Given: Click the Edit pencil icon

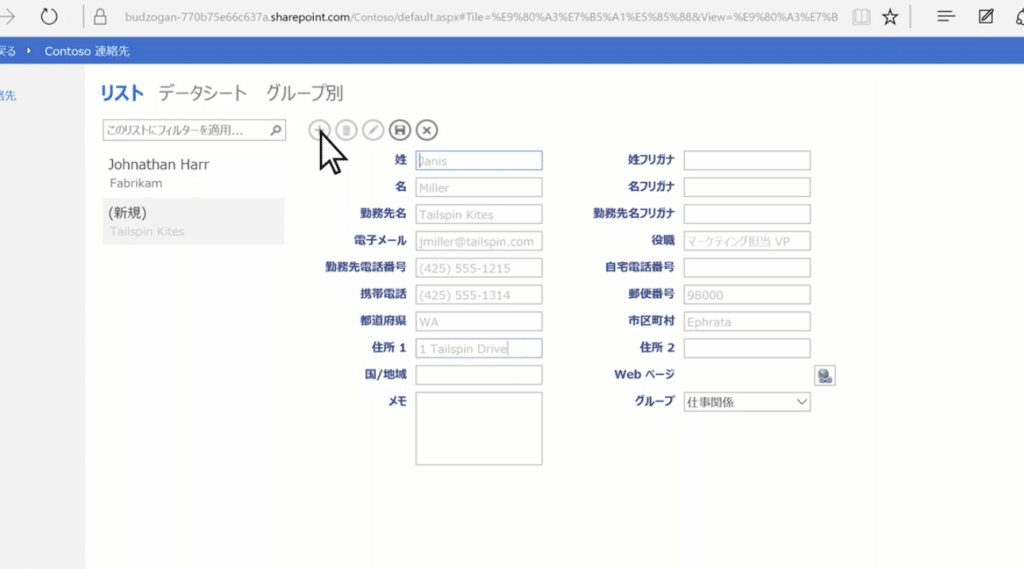Looking at the screenshot, I should 373,130.
